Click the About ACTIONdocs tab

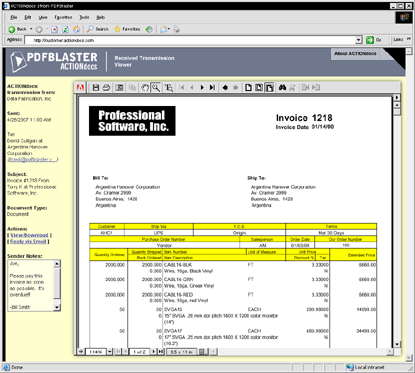point(355,54)
